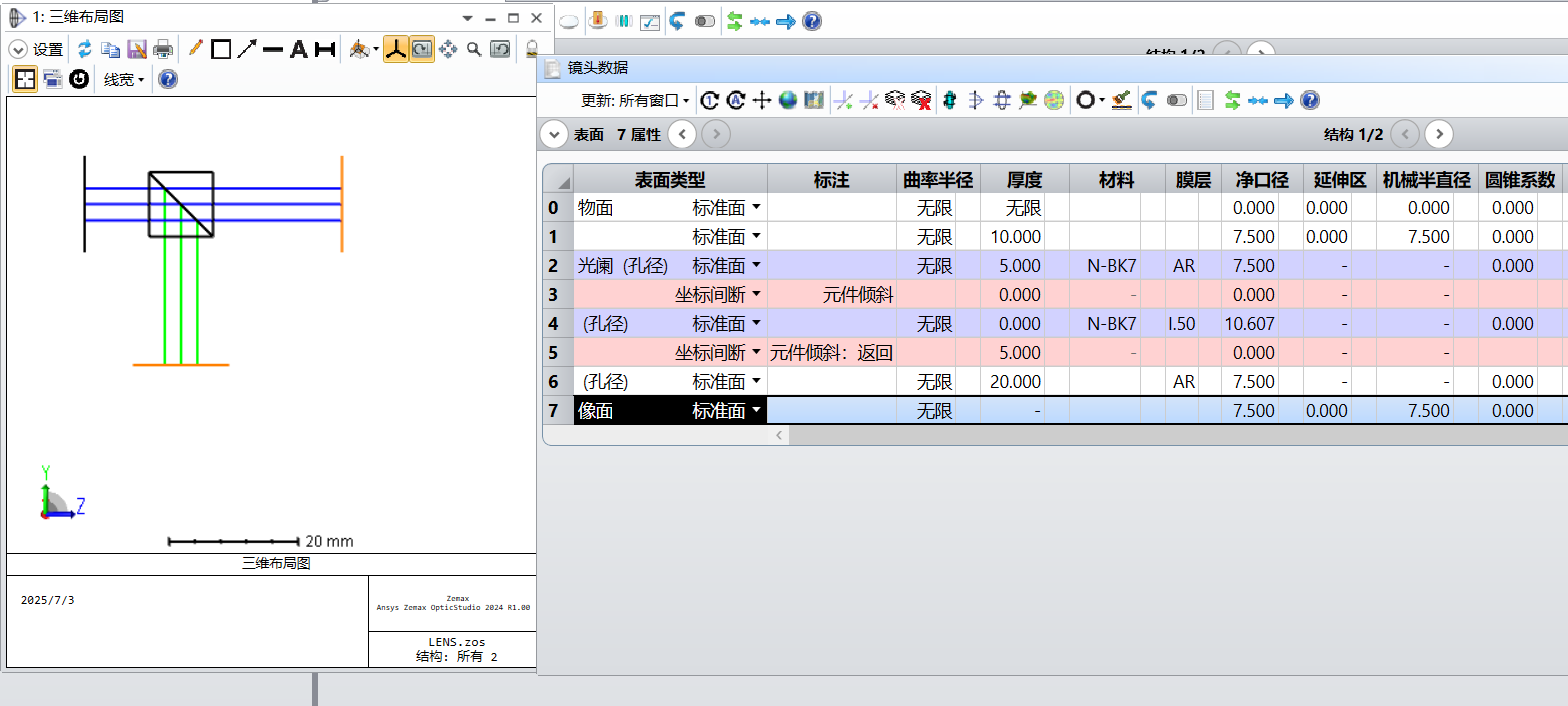Select the 元件倾斜：返回 comment cell
The width and height of the screenshot is (1568, 706).
tap(831, 353)
